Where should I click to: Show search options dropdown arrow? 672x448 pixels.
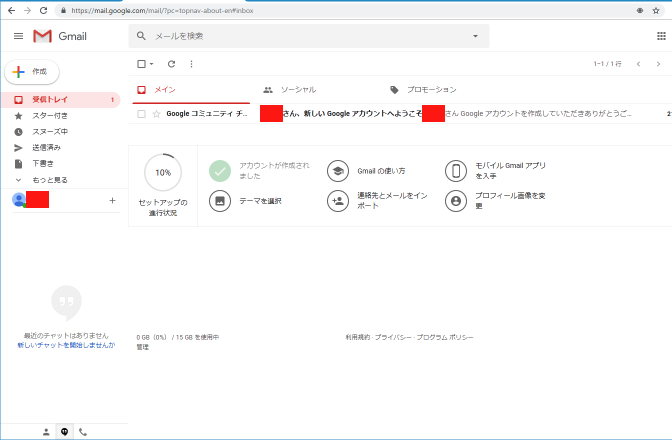pos(475,36)
